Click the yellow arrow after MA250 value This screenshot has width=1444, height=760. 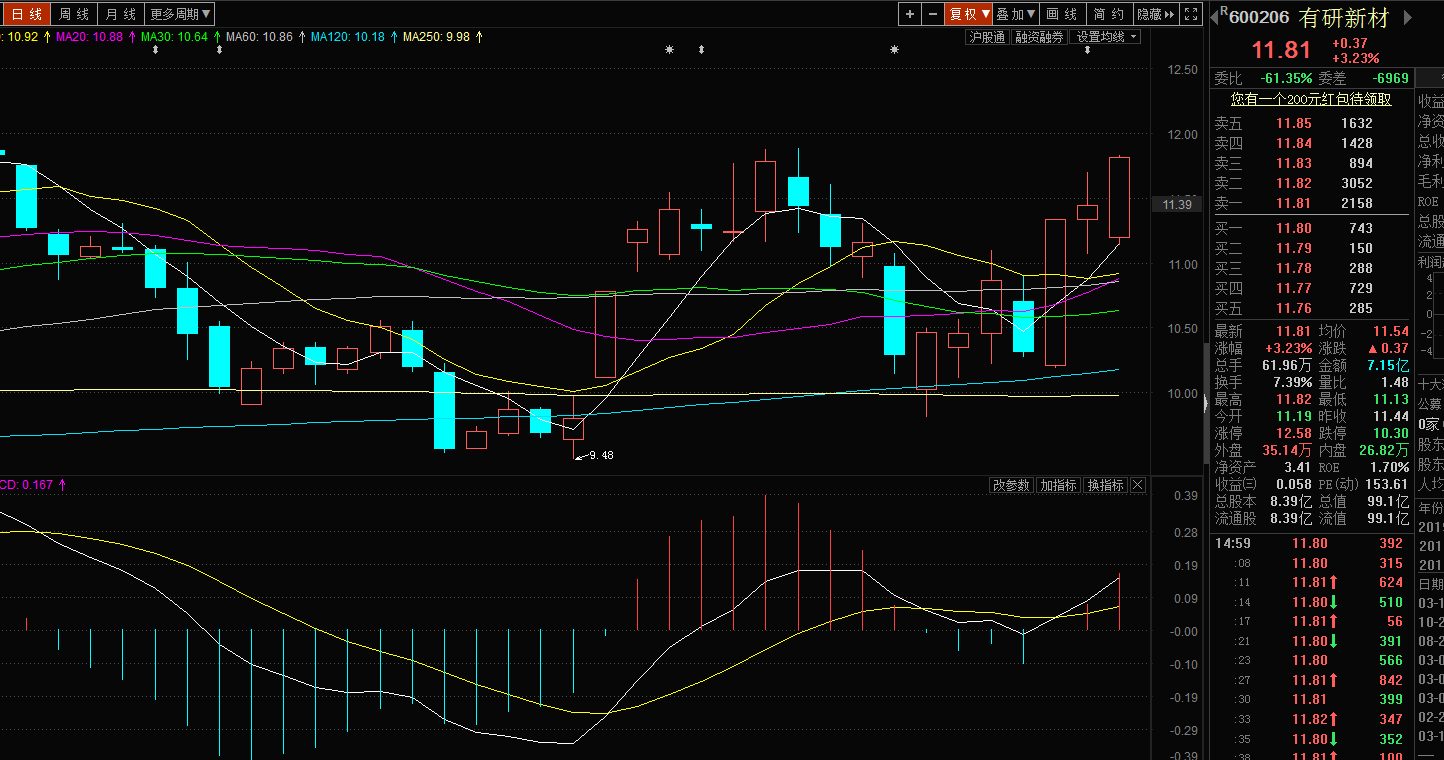[479, 37]
